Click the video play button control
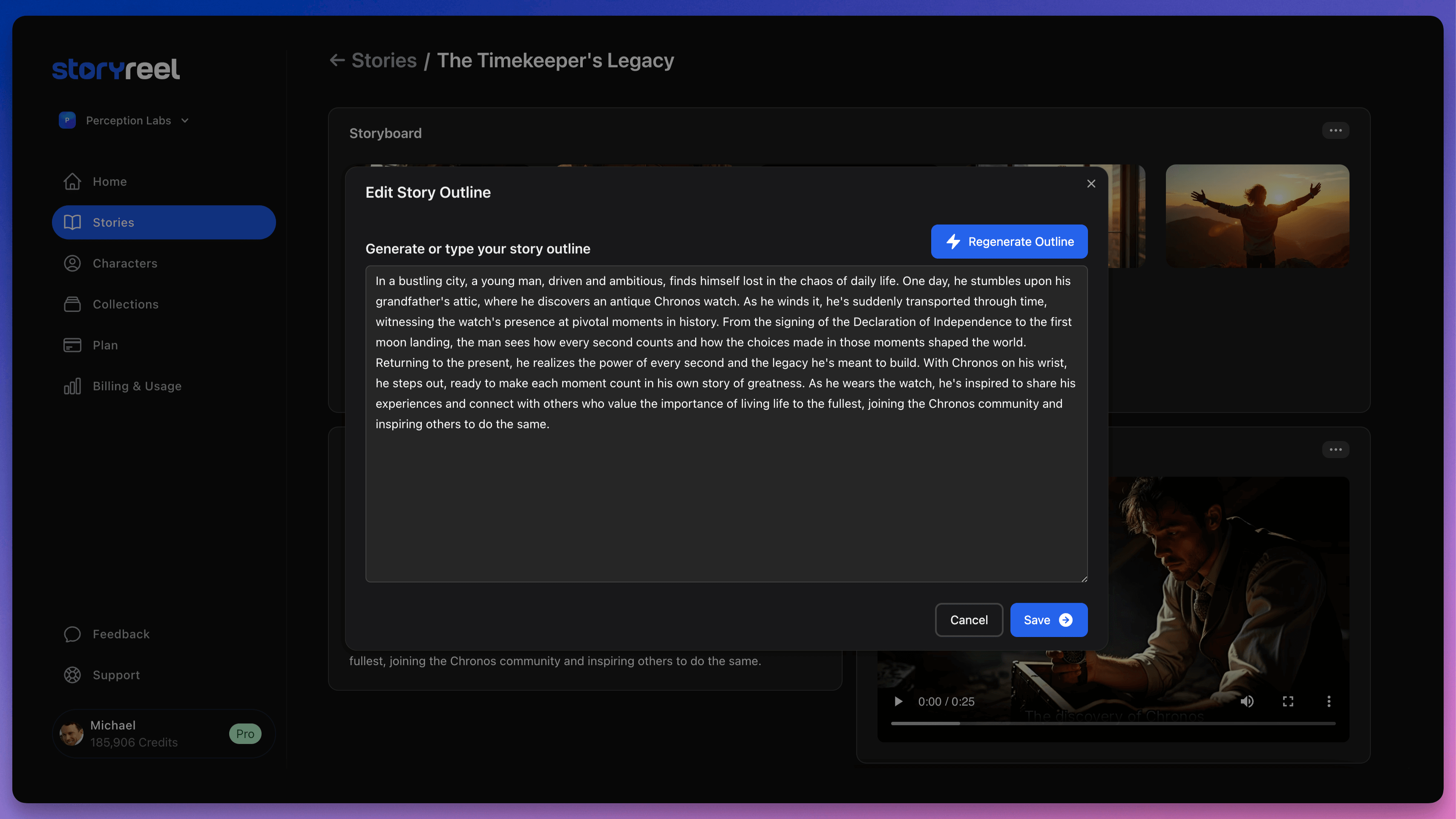The width and height of the screenshot is (1456, 819). (898, 701)
